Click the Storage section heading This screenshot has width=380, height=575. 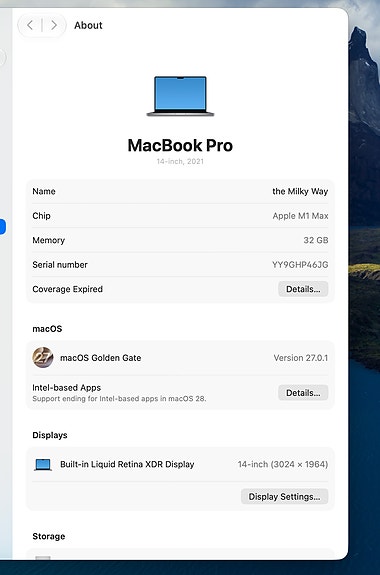[x=49, y=536]
